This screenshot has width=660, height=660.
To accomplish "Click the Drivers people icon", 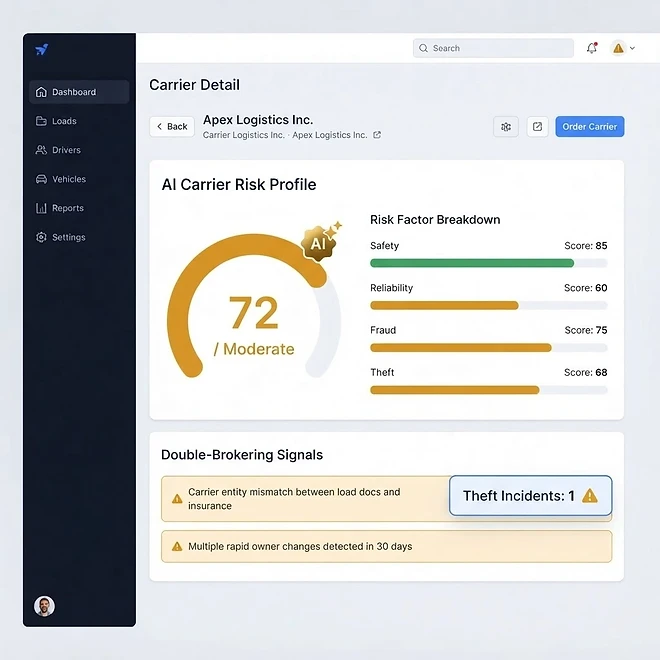I will pyautogui.click(x=41, y=150).
